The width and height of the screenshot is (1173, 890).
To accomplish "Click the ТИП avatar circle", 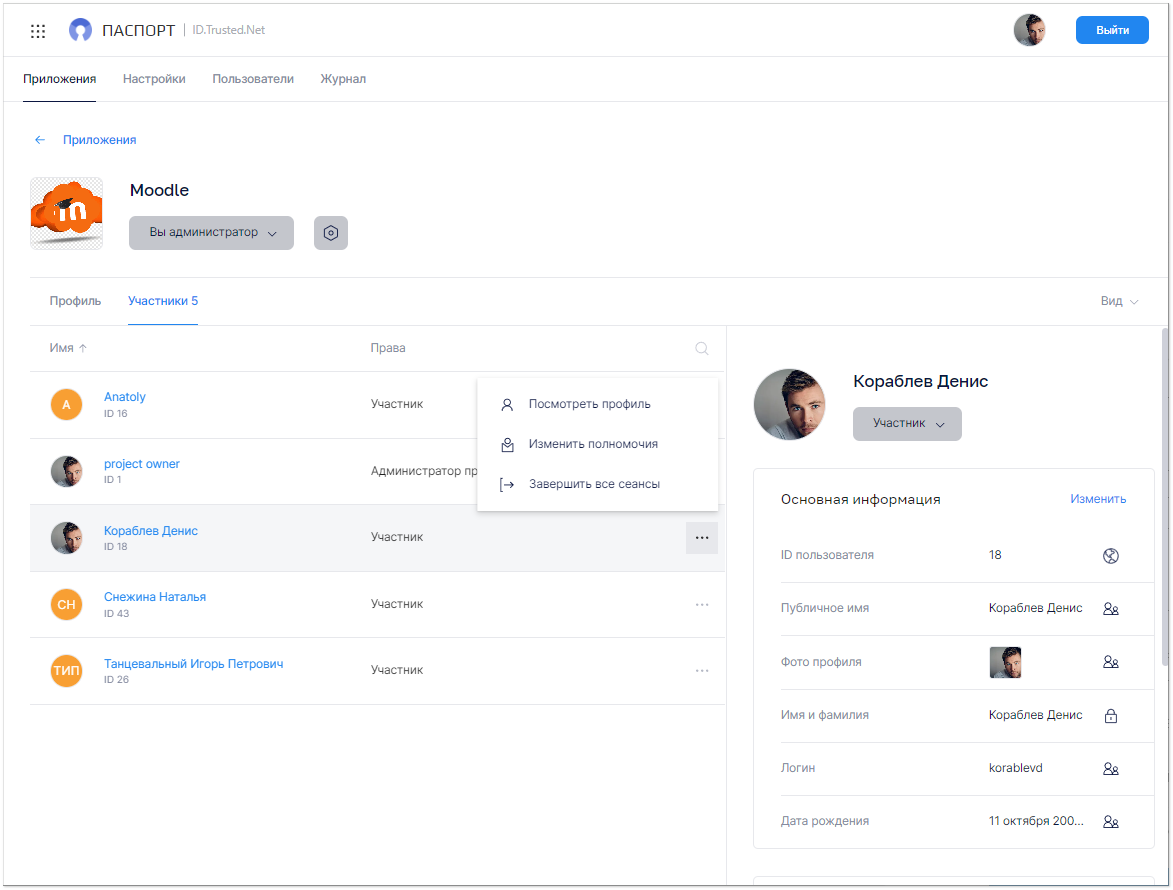I will pyautogui.click(x=67, y=671).
